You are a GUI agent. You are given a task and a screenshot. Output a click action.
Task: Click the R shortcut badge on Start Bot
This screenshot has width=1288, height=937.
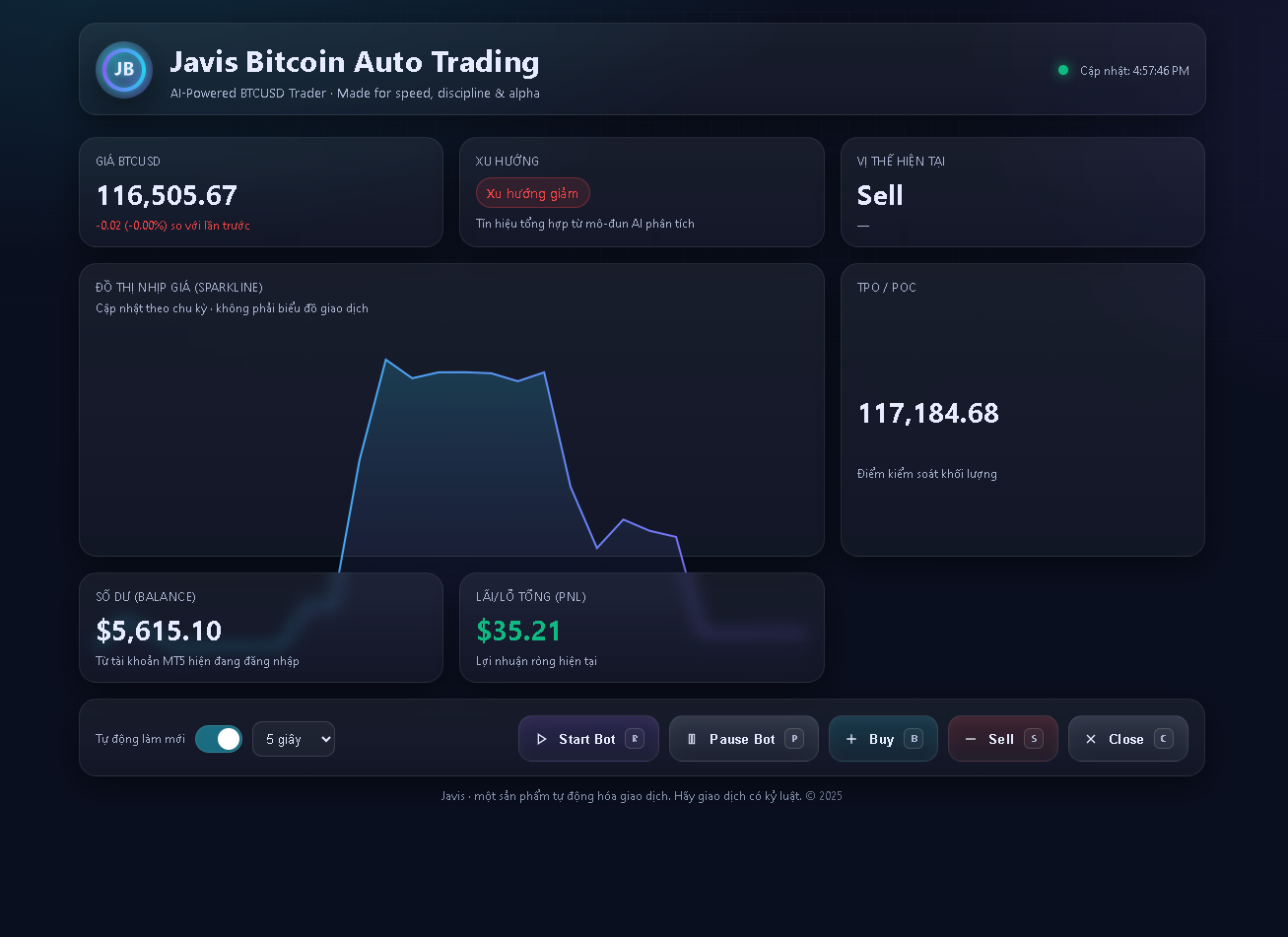tap(635, 738)
